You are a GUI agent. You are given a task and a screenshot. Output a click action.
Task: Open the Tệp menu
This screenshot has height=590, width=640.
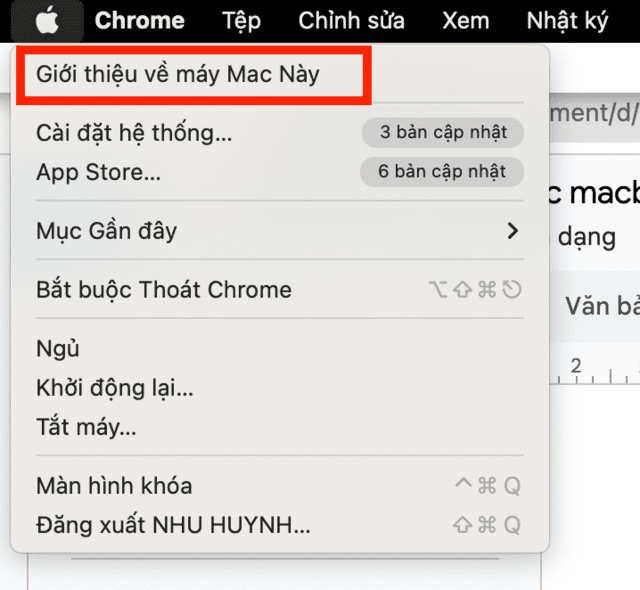(x=241, y=21)
